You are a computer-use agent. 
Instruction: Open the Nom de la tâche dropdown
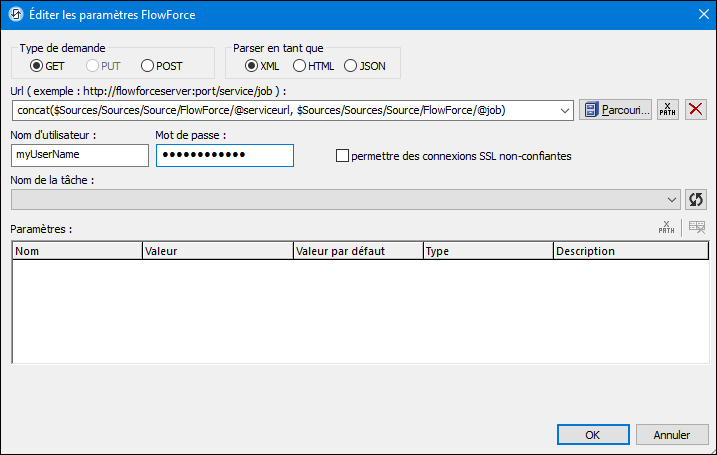click(672, 199)
